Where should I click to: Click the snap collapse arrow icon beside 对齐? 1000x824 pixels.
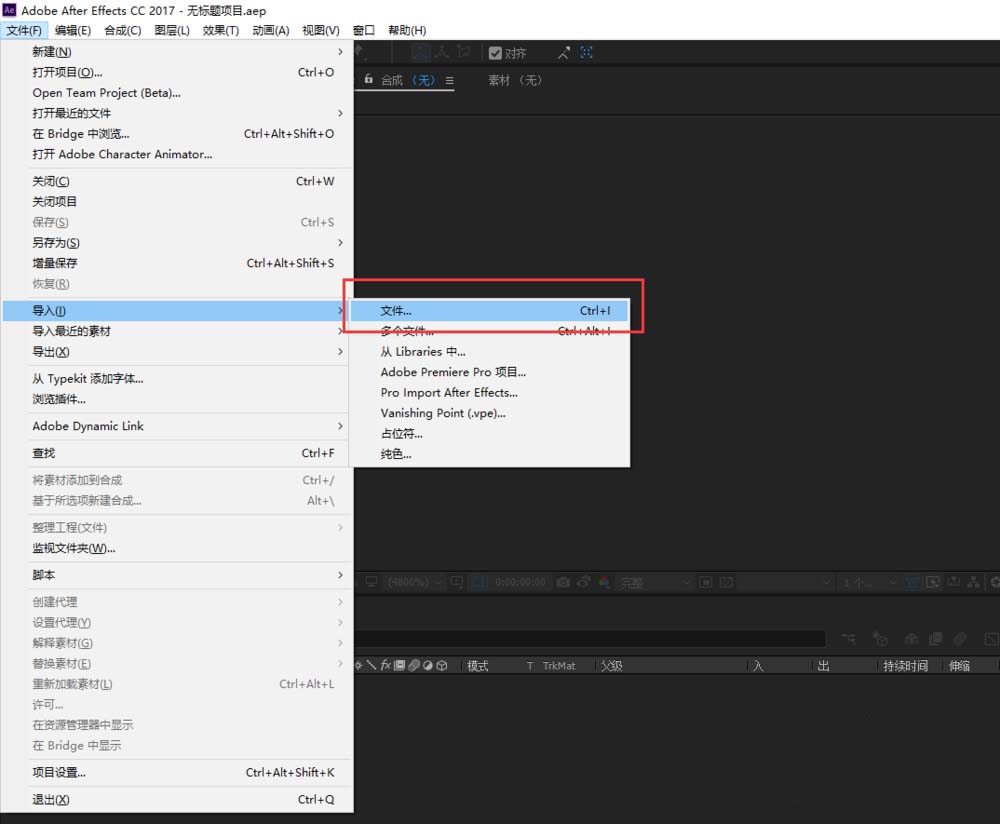click(563, 53)
